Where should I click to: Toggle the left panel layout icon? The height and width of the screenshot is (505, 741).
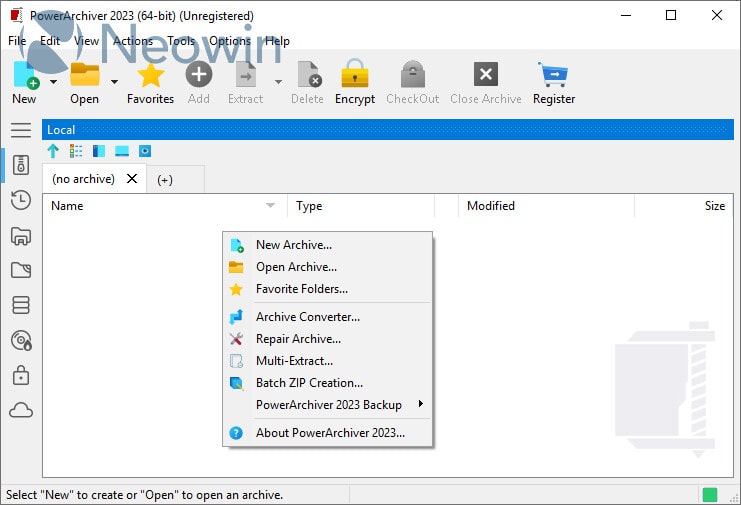tap(99, 151)
